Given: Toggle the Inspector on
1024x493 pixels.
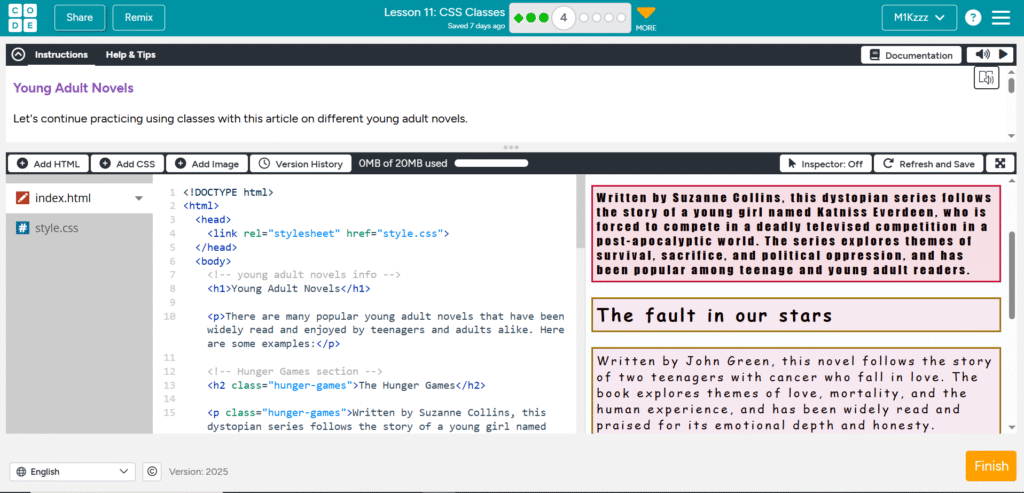Looking at the screenshot, I should 825,163.
